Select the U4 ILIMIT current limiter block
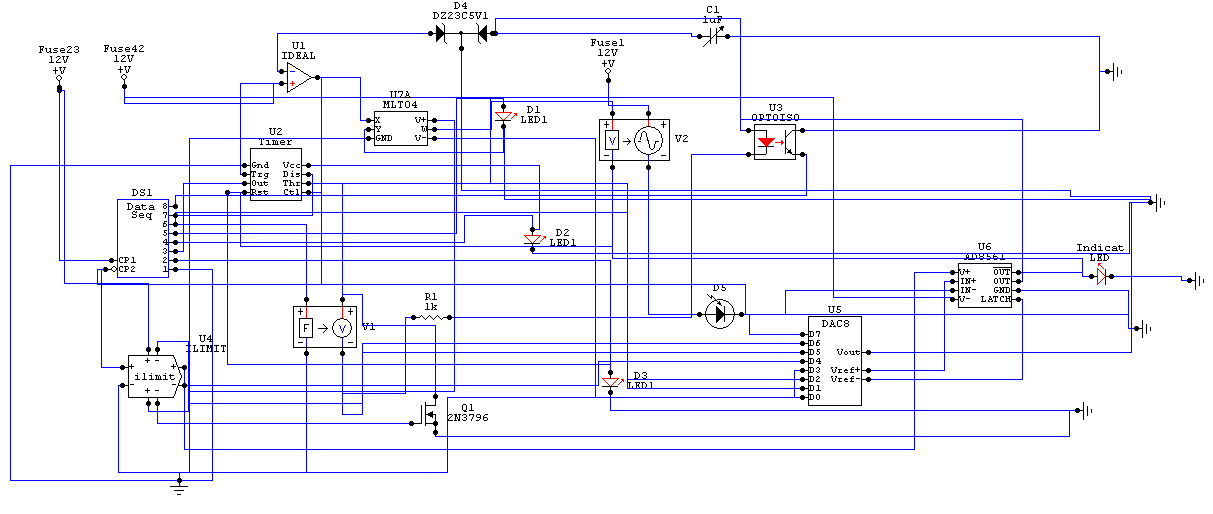1213x514 pixels. pyautogui.click(x=154, y=377)
